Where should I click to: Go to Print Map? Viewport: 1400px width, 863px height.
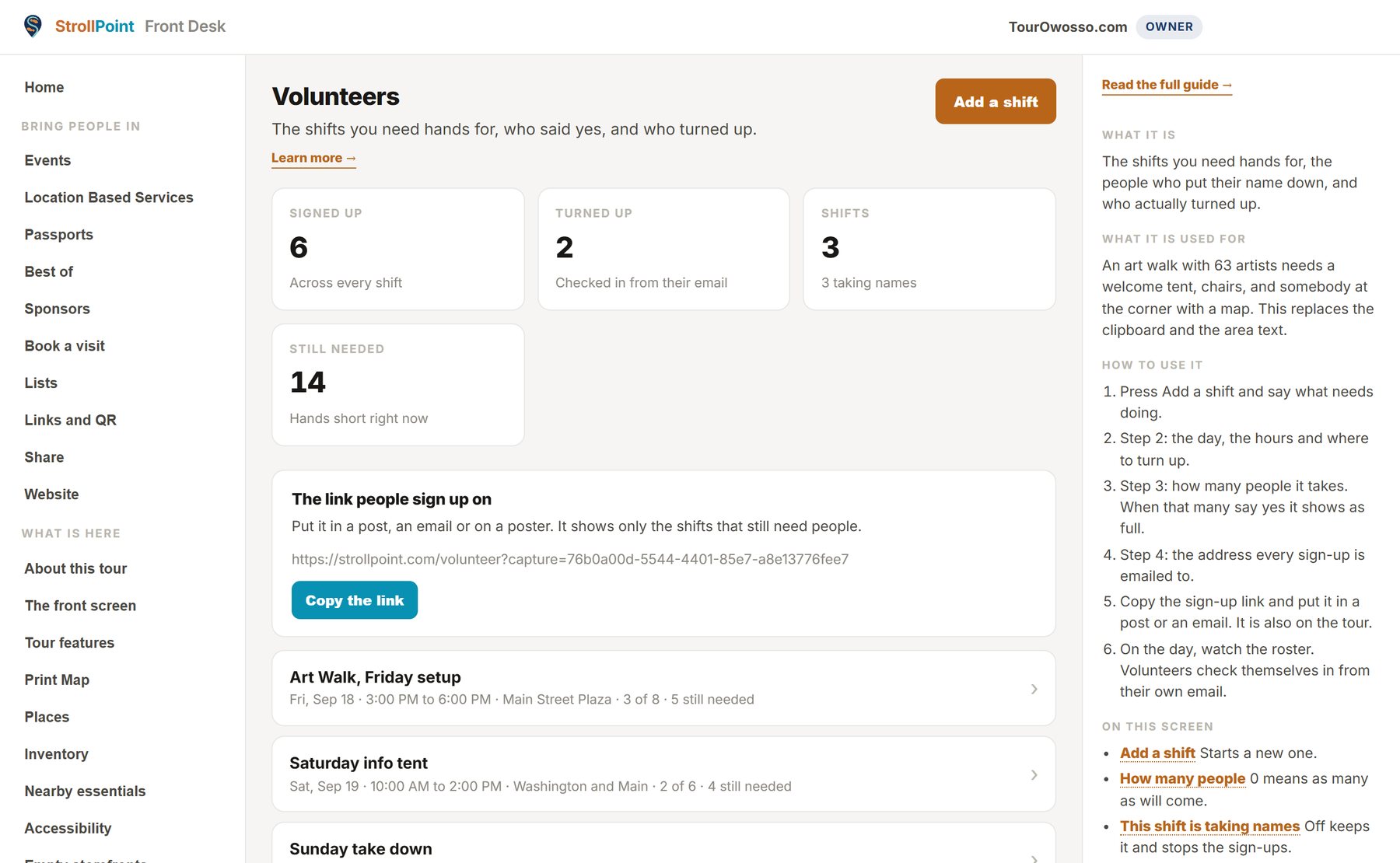click(58, 680)
